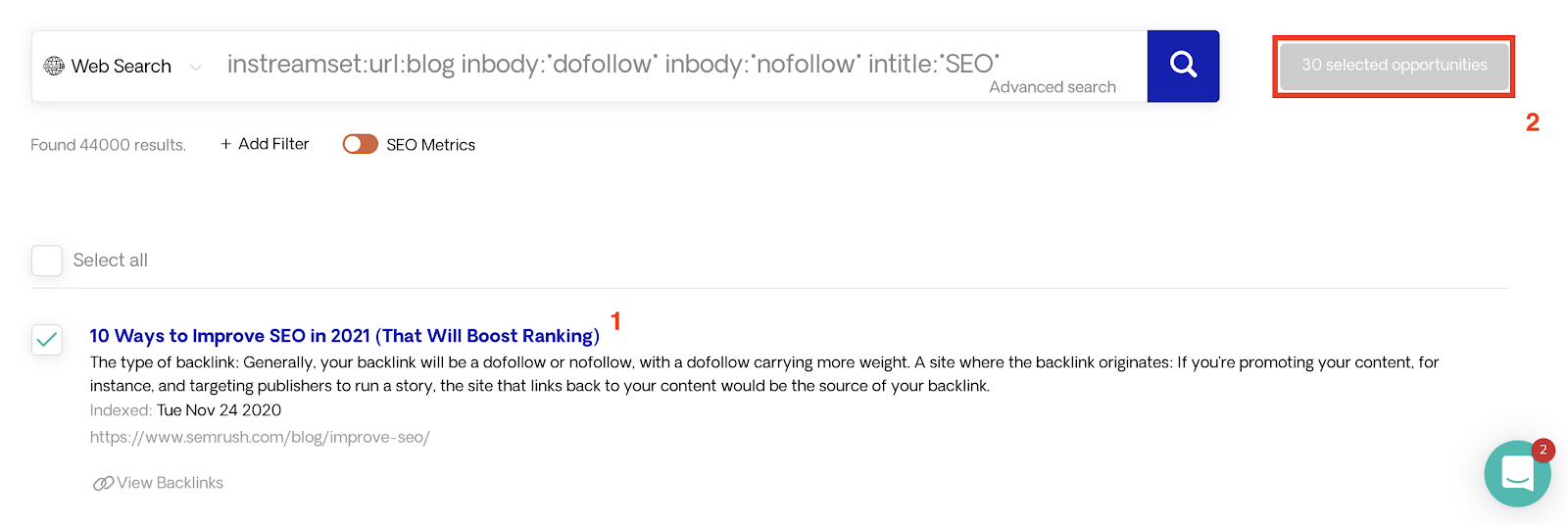Toggle the SEO Metrics switch
This screenshot has height=525, width=1568.
[x=360, y=144]
